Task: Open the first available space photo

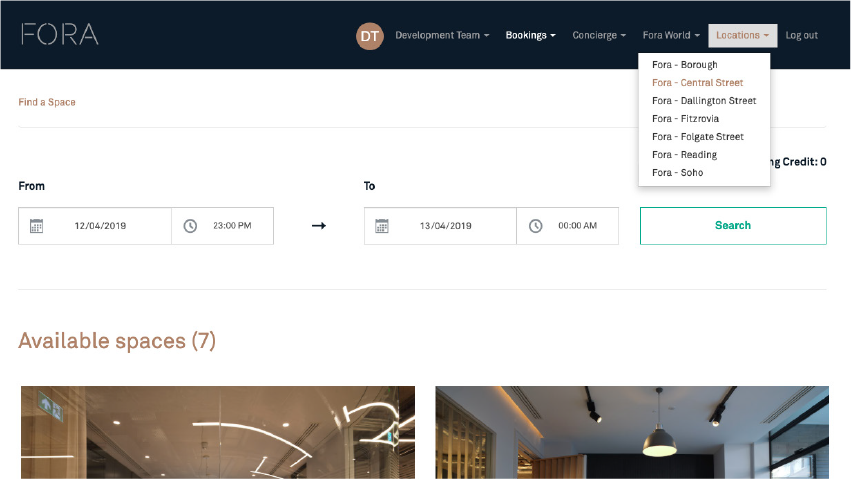Action: click(x=218, y=432)
